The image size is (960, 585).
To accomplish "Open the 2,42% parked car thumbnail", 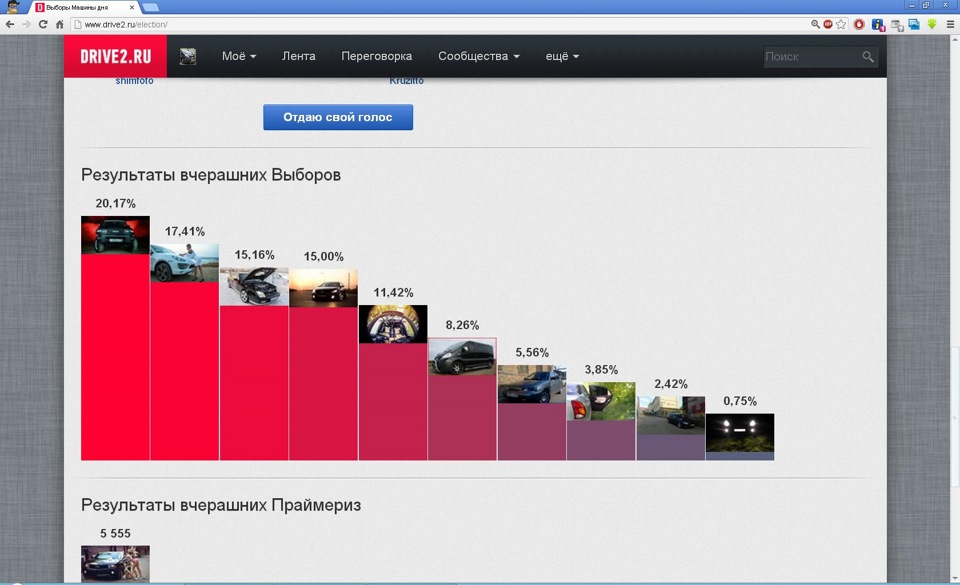I will coord(671,415).
